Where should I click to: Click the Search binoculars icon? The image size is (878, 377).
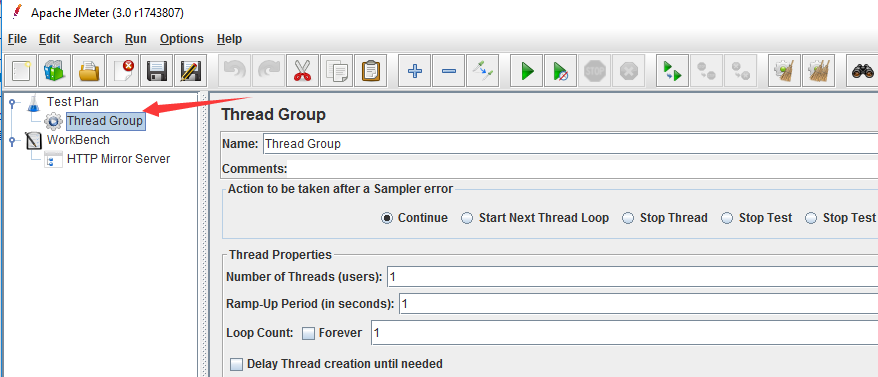point(862,71)
